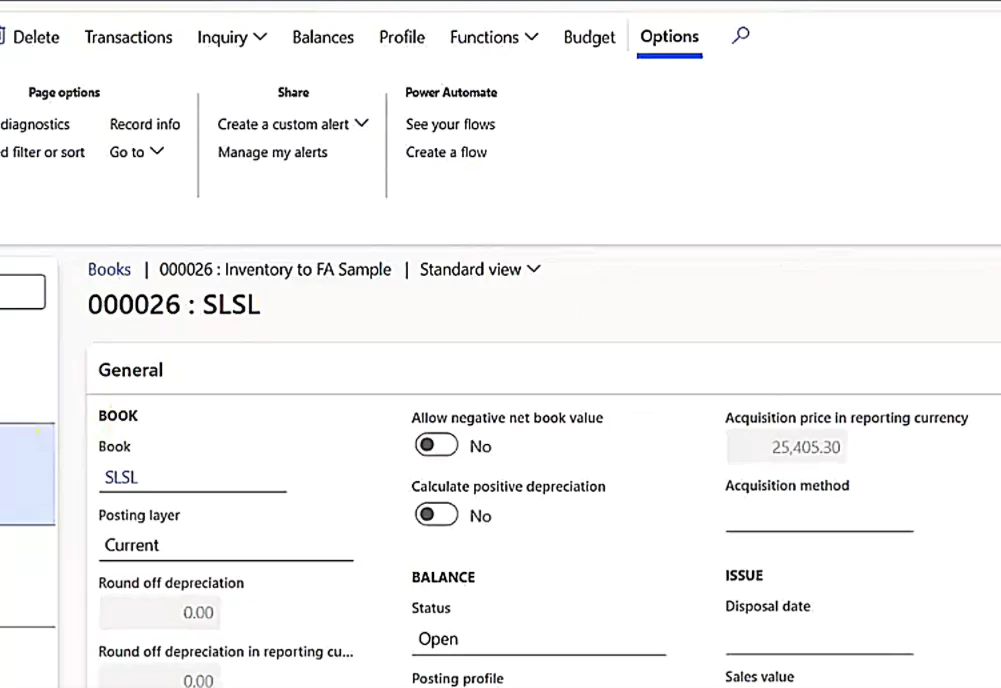This screenshot has height=688, width=1001.
Task: Click Record info option
Action: tap(145, 124)
